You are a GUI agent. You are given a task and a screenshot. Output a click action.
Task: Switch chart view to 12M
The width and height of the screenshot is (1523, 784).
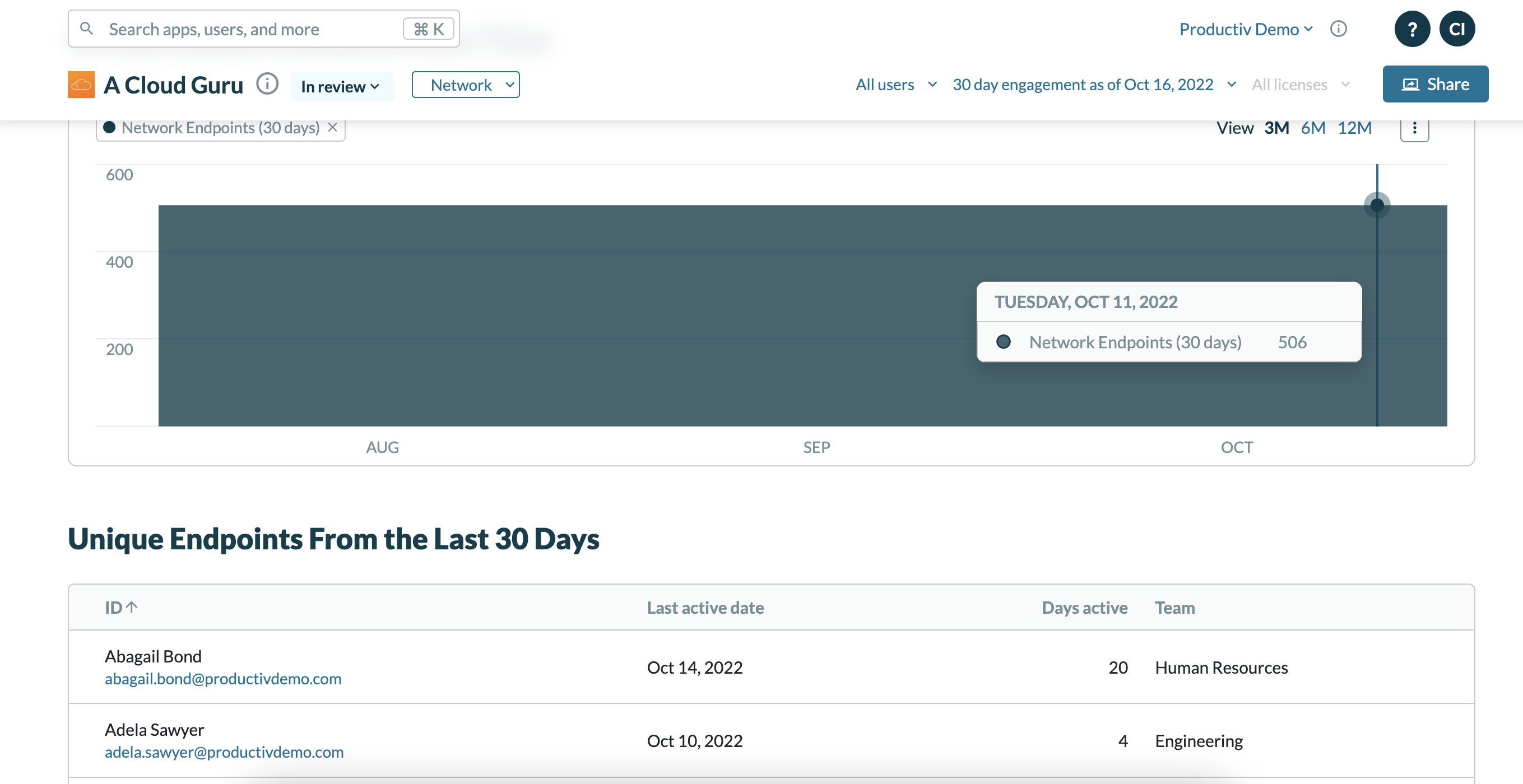coord(1355,128)
